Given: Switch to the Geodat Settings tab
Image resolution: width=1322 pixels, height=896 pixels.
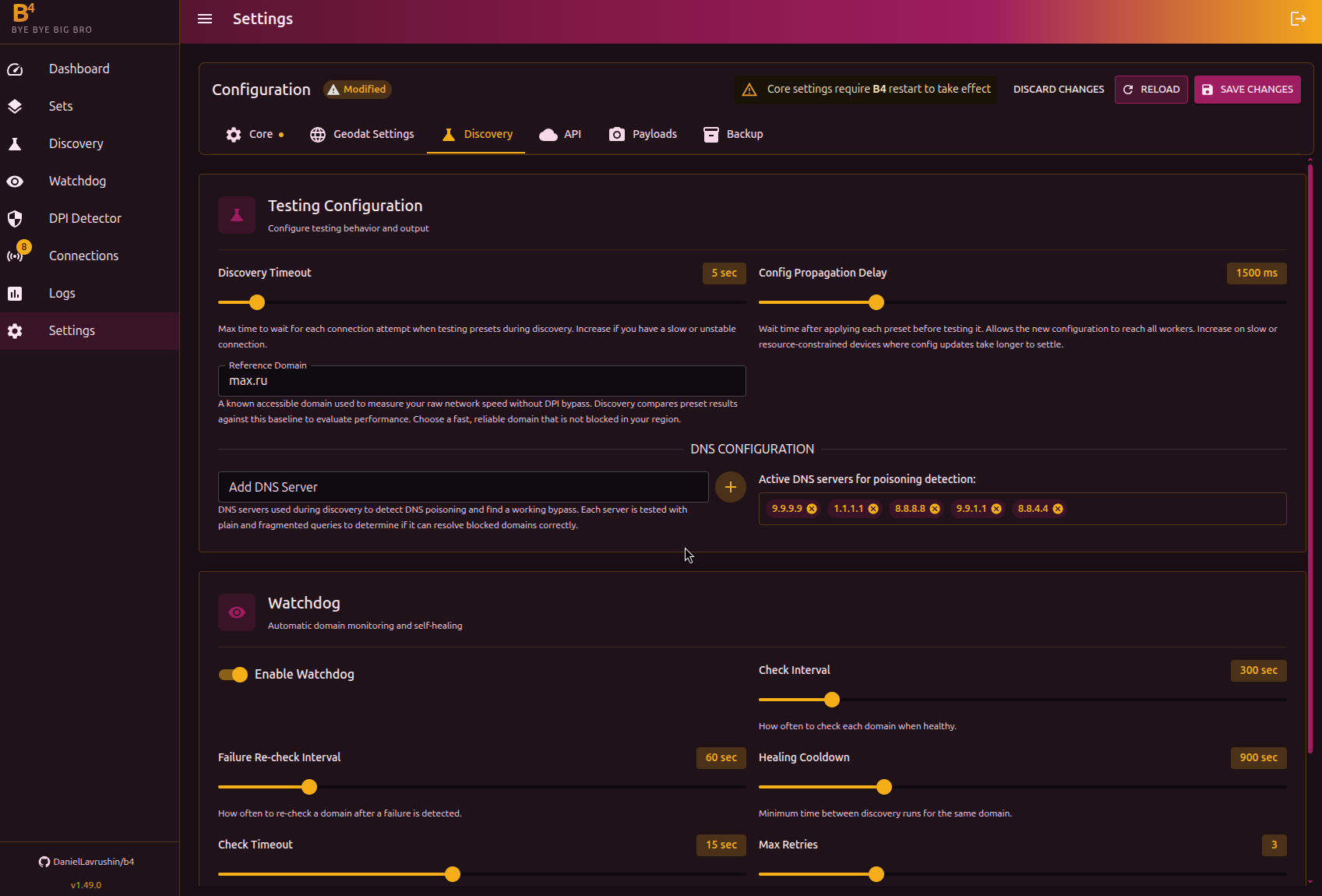Looking at the screenshot, I should [362, 134].
